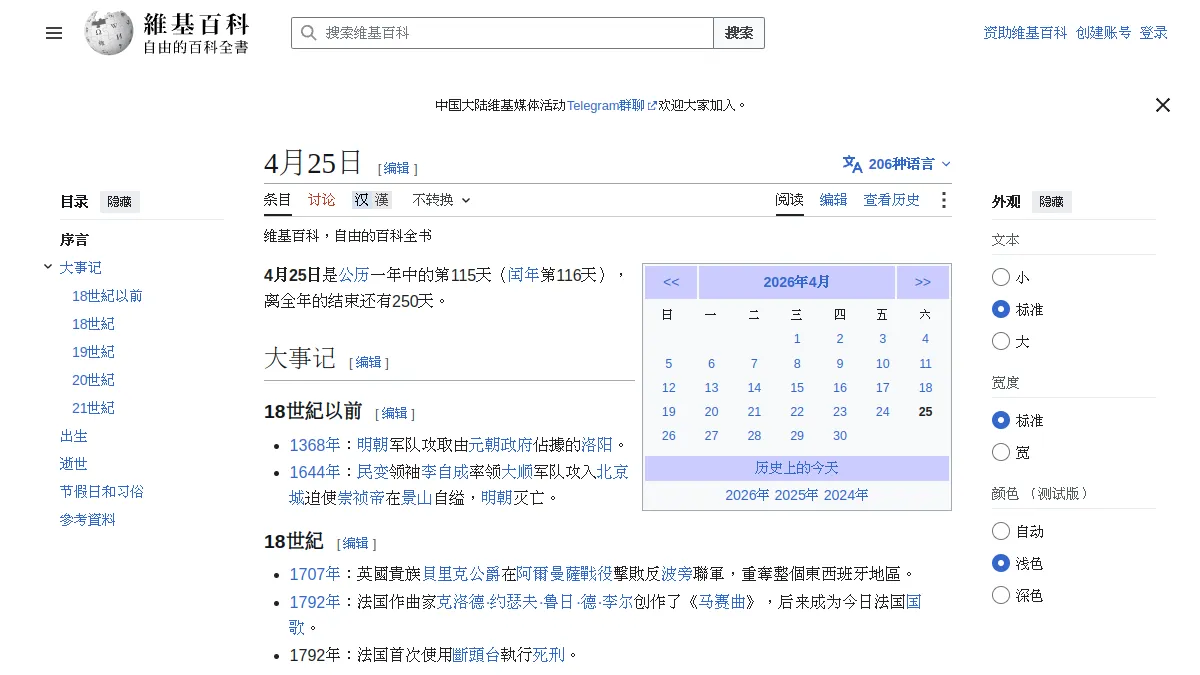
Task: Click the language translation icon beside 206种语言
Action: pyautogui.click(x=852, y=164)
